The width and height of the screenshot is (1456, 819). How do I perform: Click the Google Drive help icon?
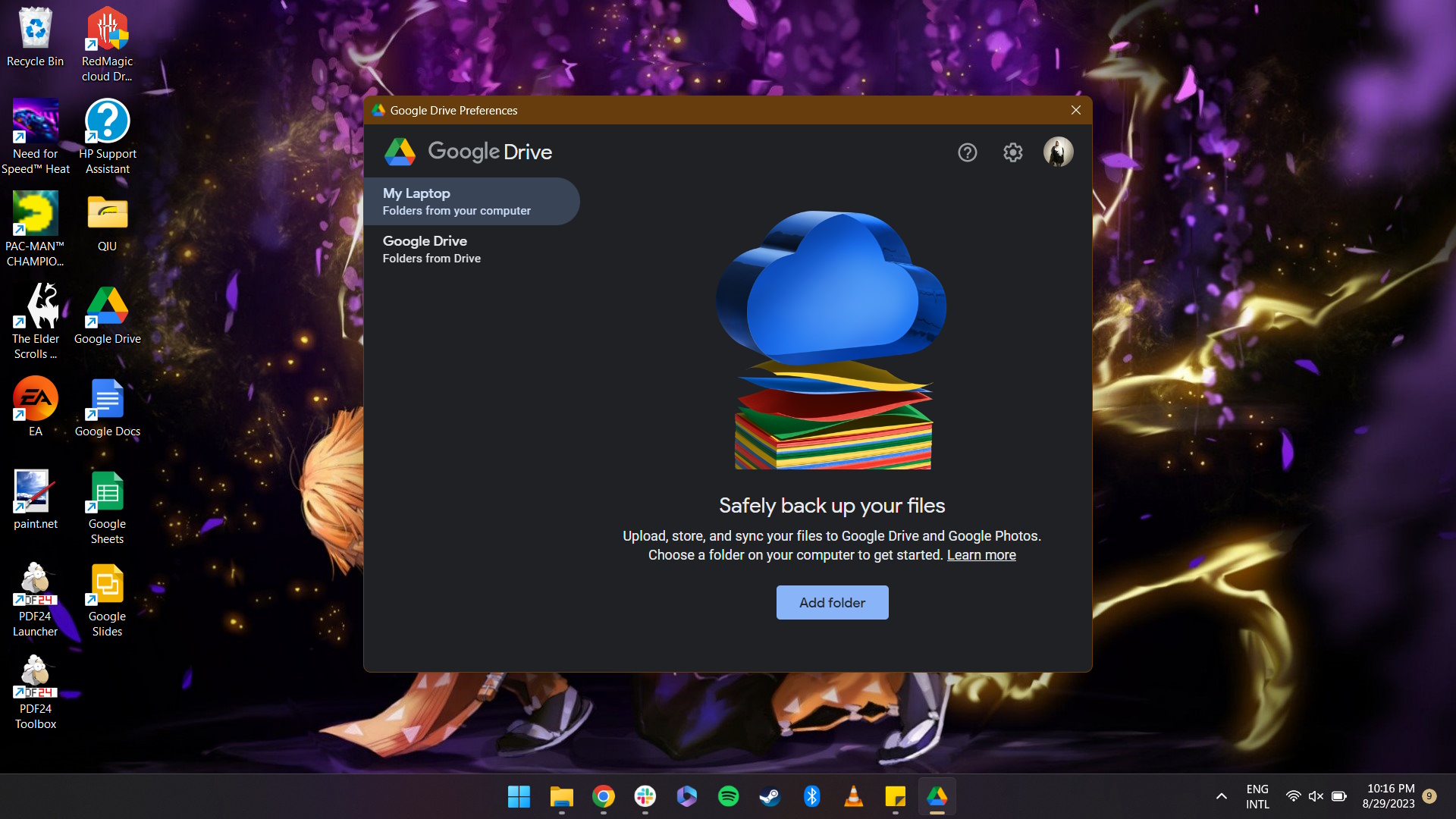click(x=967, y=152)
